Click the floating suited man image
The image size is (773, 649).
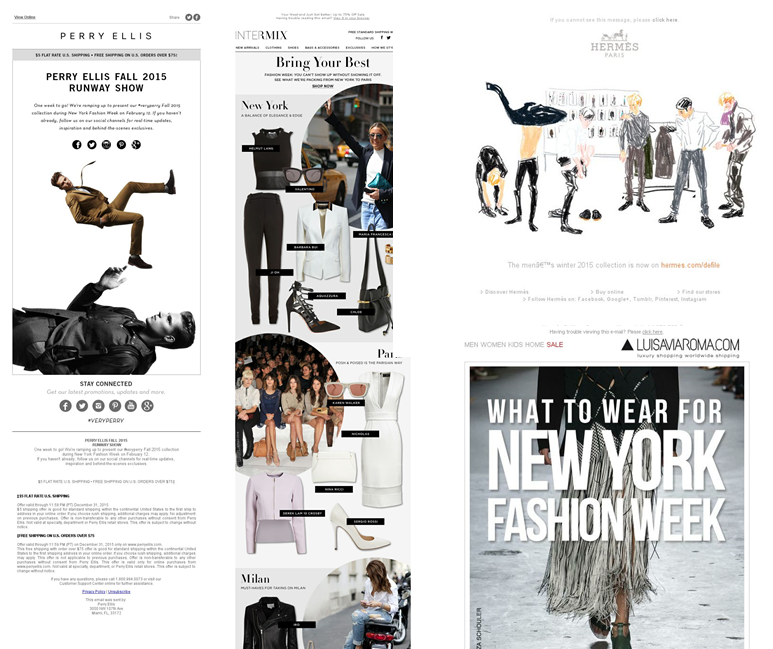(x=113, y=215)
